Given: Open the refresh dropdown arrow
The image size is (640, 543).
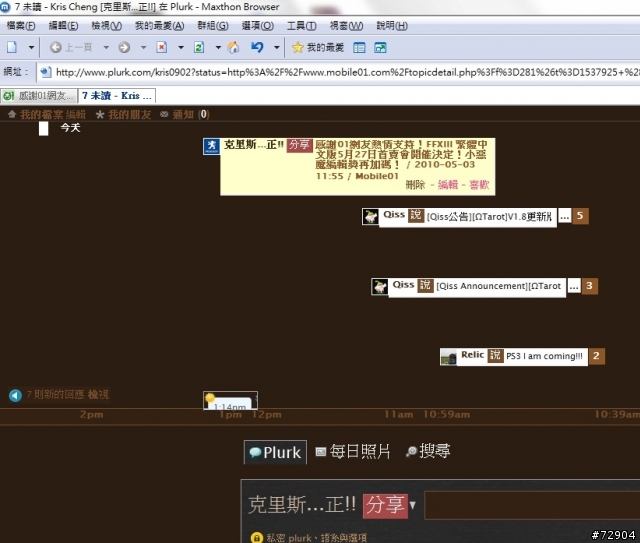Looking at the screenshot, I should [x=218, y=47].
